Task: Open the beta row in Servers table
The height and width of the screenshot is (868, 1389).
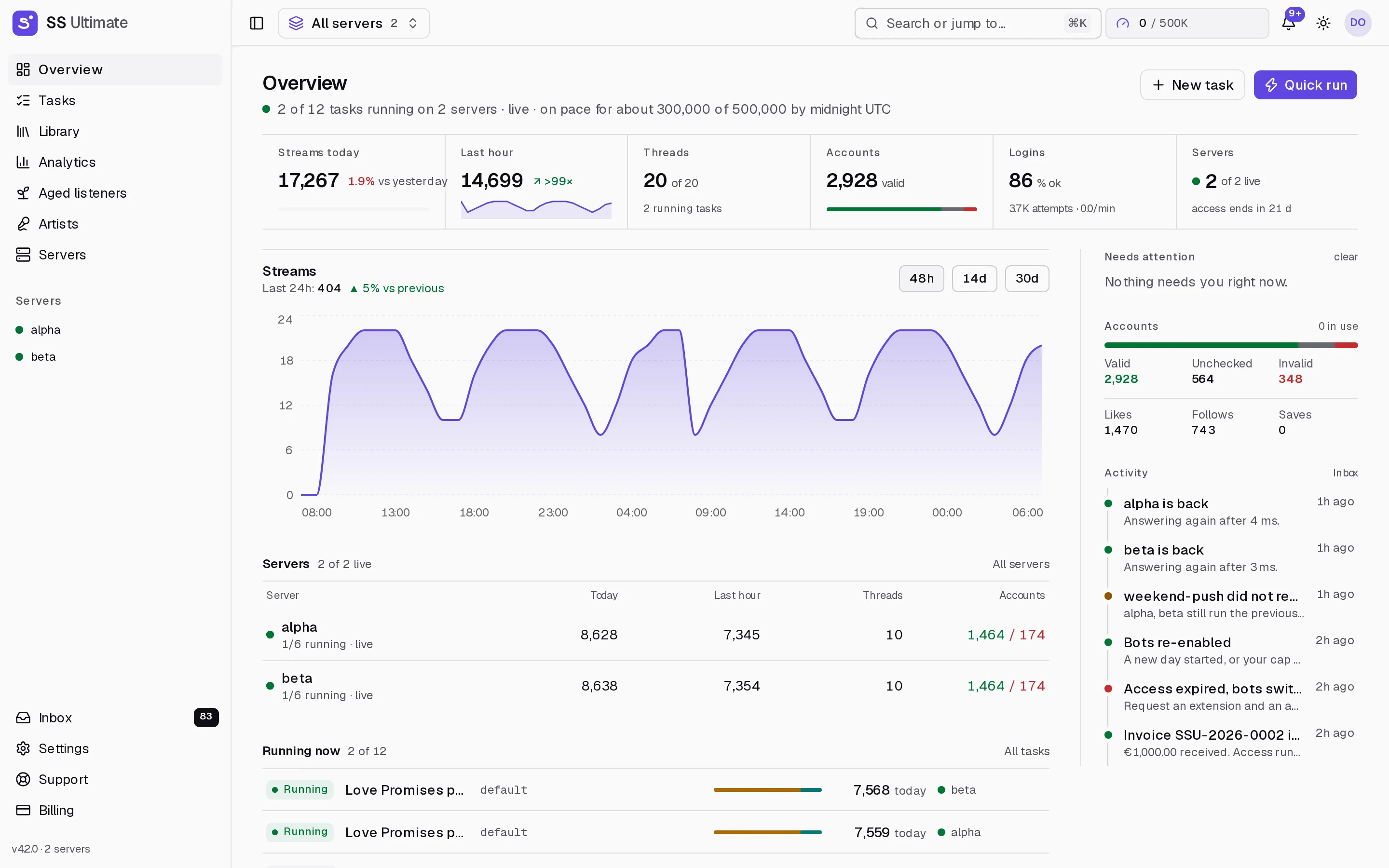Action: 655,685
